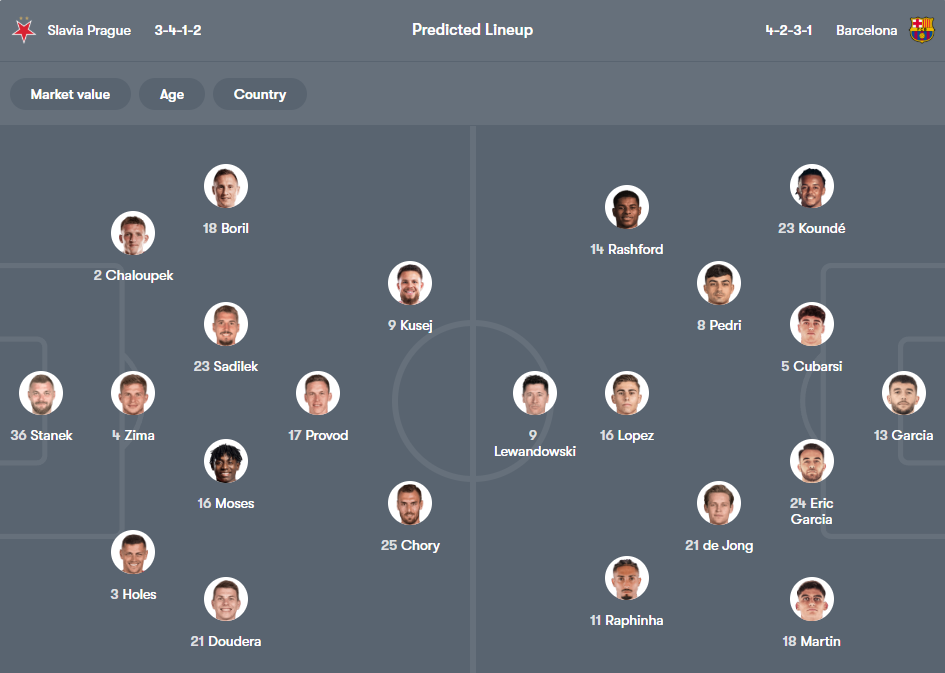
Task: Click Pedri's player icon
Action: [x=718, y=282]
